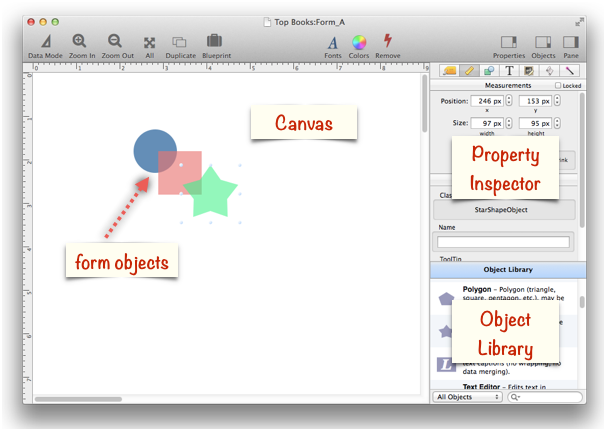Image resolution: width=606 pixels, height=431 pixels.
Task: Click the full-screen arrows in title bar
Action: [579, 22]
